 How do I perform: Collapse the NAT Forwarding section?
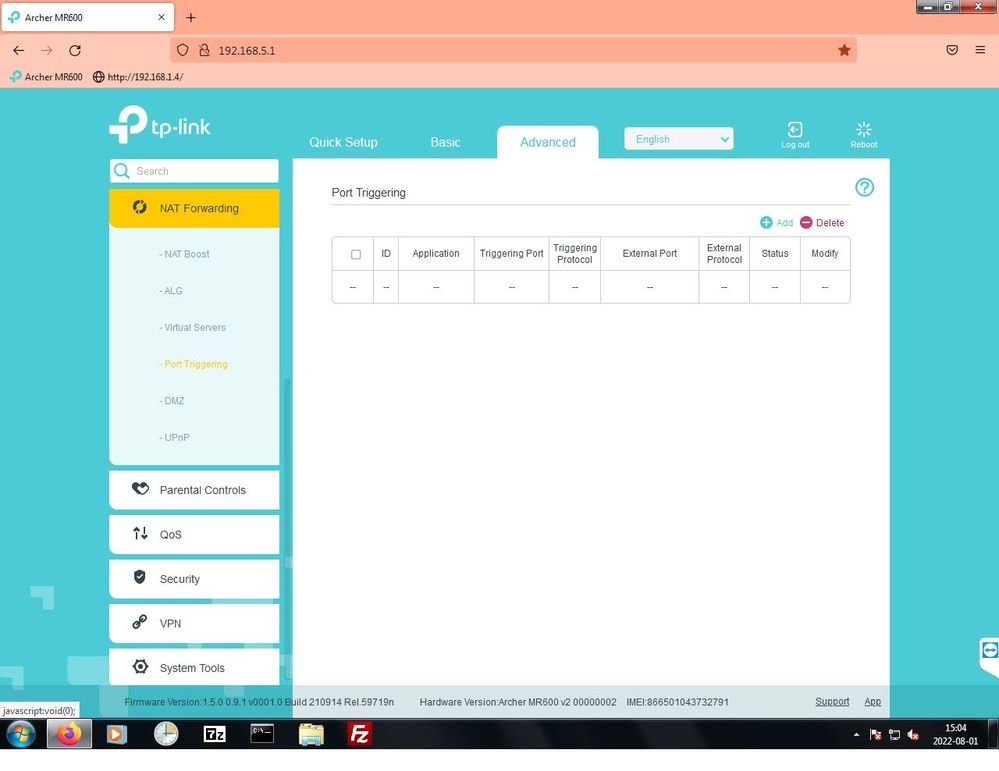[194, 208]
